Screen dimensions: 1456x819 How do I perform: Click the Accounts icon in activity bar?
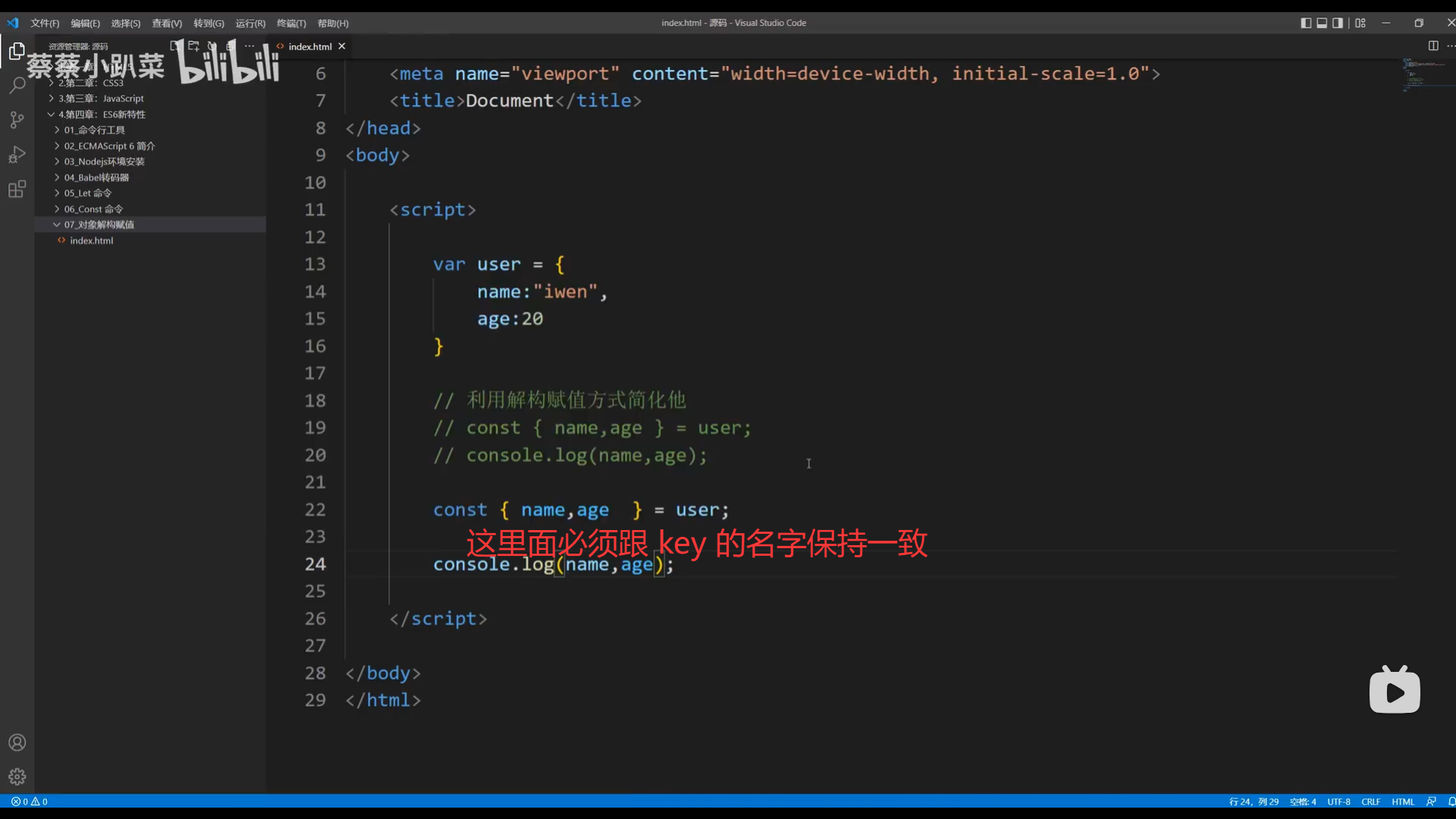point(17,742)
